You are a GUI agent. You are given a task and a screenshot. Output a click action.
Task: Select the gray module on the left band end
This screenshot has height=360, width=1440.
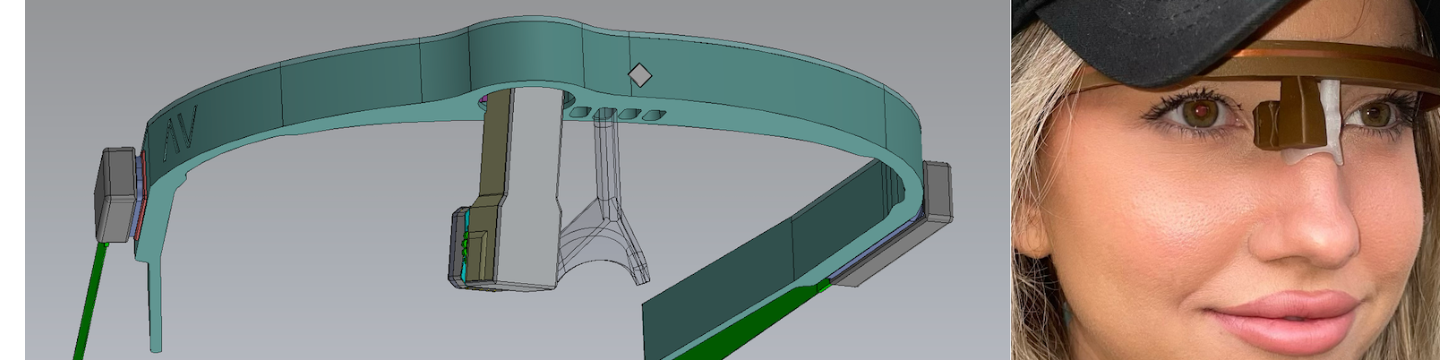click(x=116, y=194)
